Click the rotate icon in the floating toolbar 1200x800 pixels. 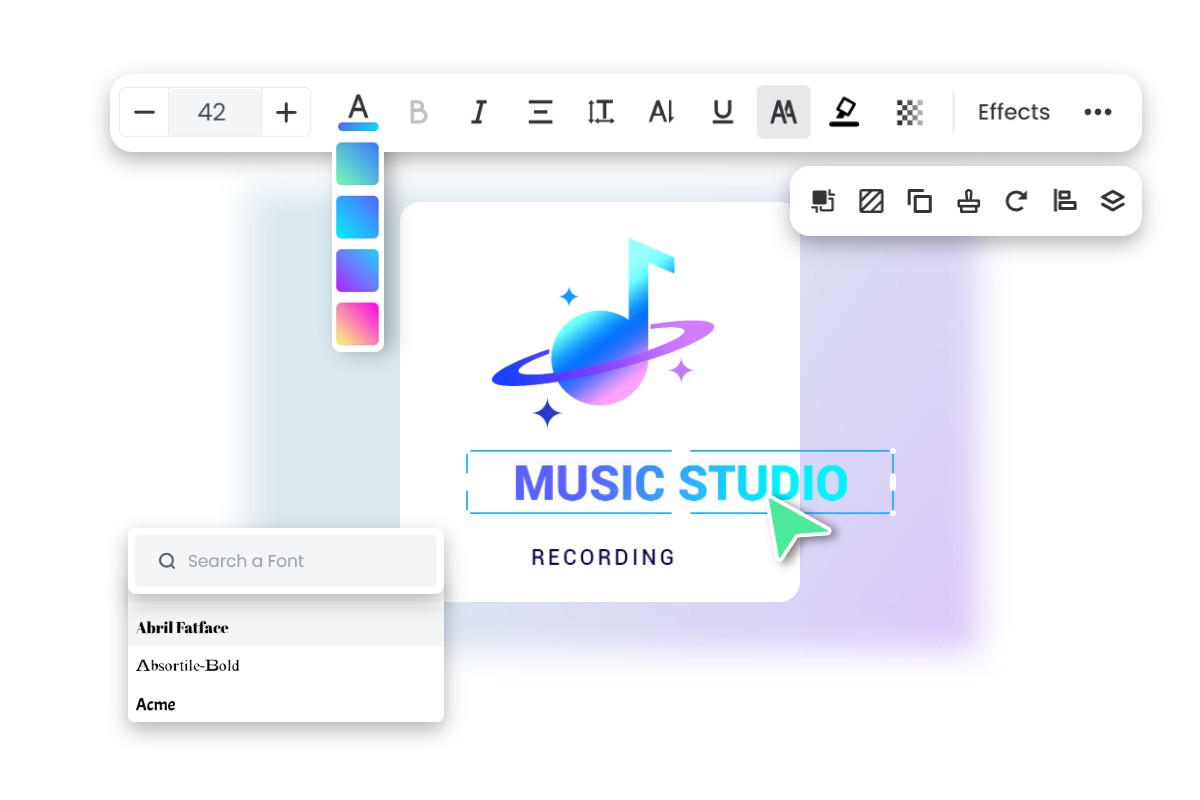pos(1016,200)
